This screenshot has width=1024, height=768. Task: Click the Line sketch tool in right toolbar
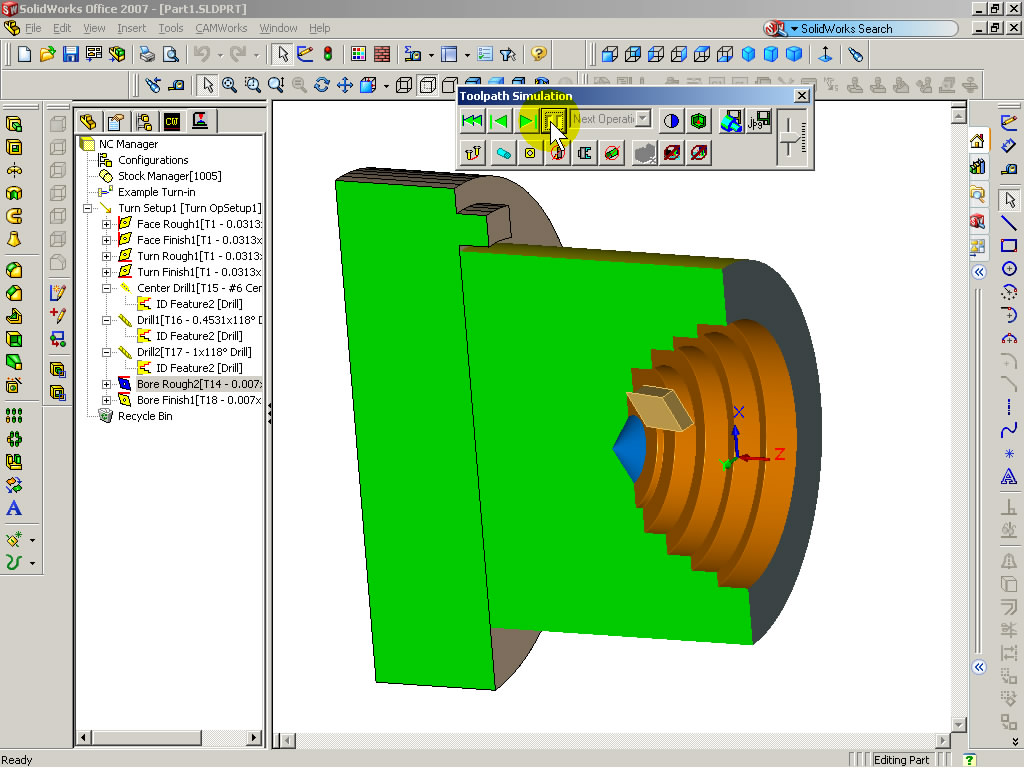click(1009, 223)
